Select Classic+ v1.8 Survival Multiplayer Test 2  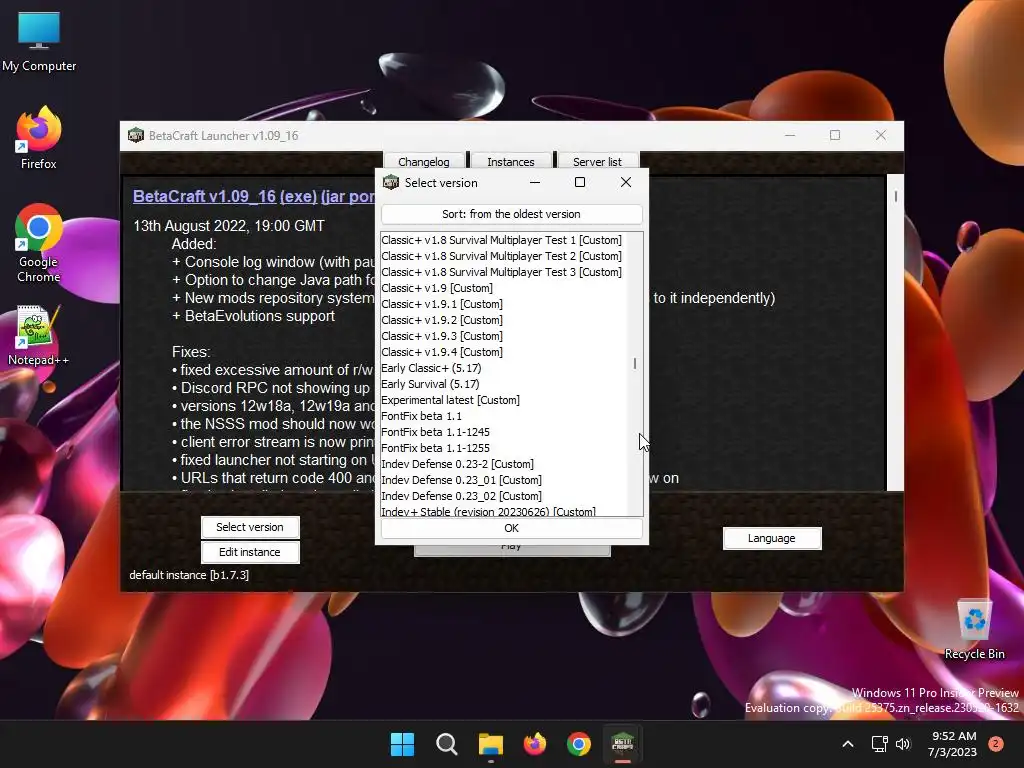pos(502,256)
